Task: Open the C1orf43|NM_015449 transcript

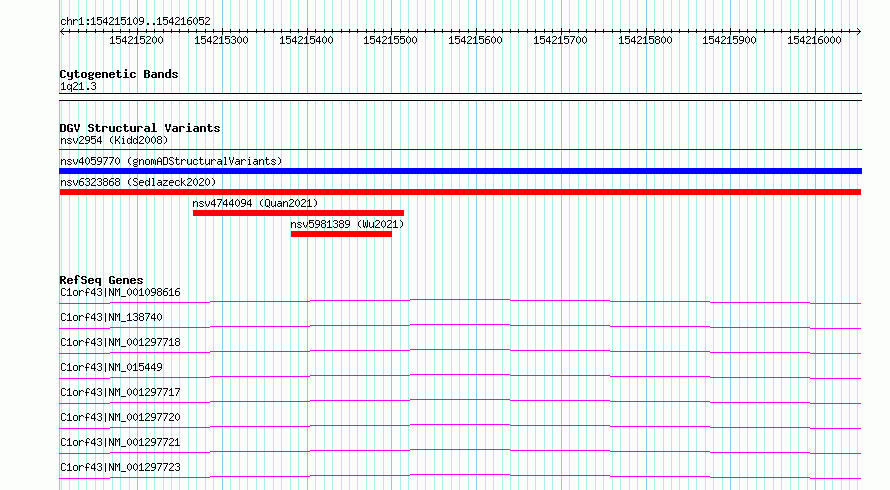Action: tap(111, 367)
